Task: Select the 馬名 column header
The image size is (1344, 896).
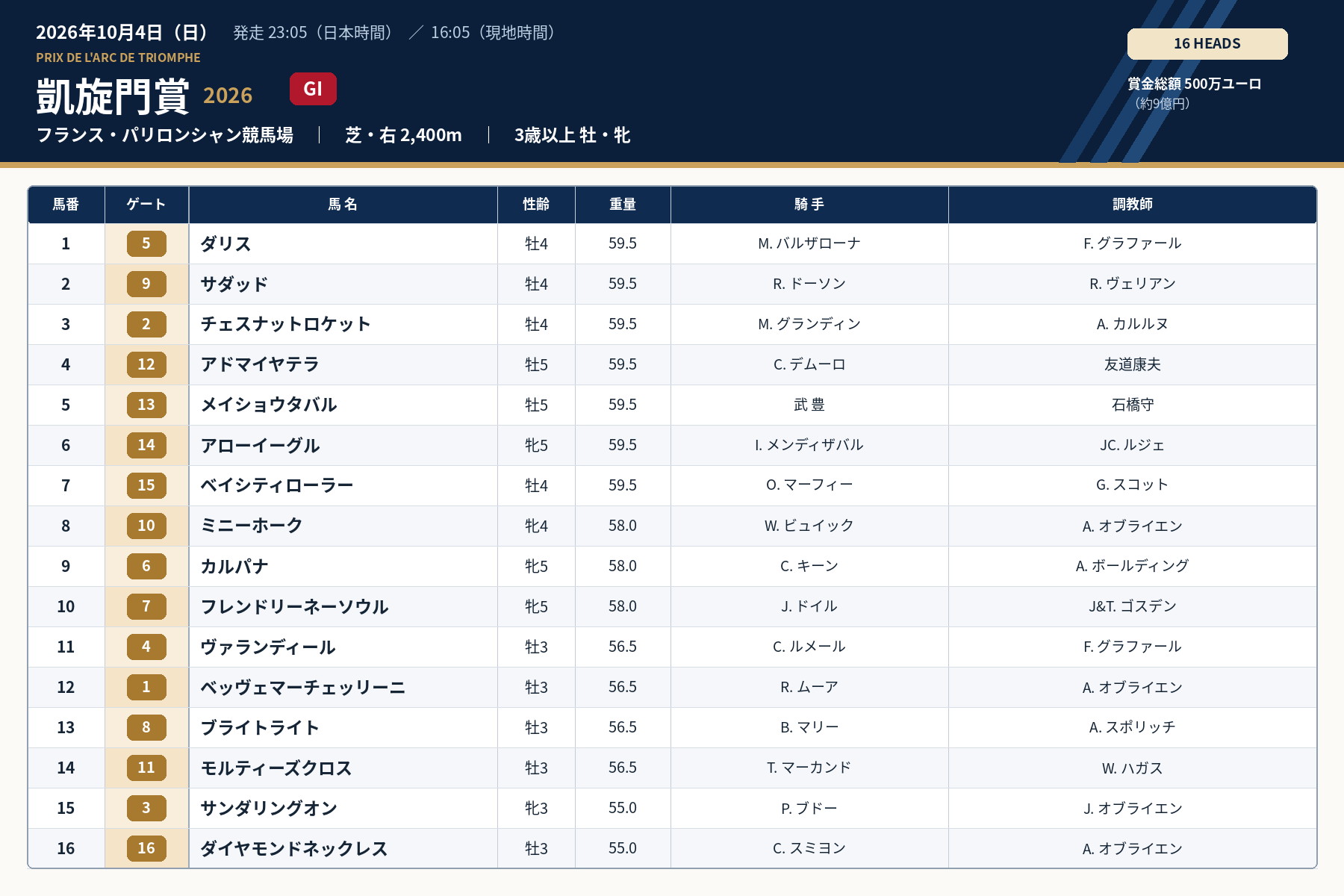Action: (343, 205)
